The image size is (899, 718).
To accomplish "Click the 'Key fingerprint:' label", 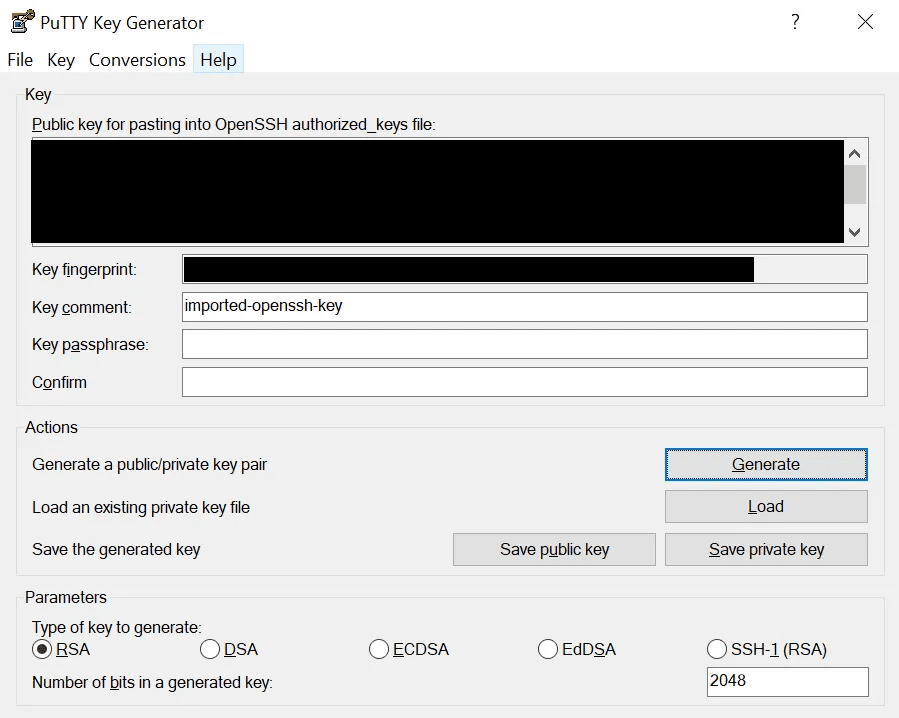I will click(85, 270).
